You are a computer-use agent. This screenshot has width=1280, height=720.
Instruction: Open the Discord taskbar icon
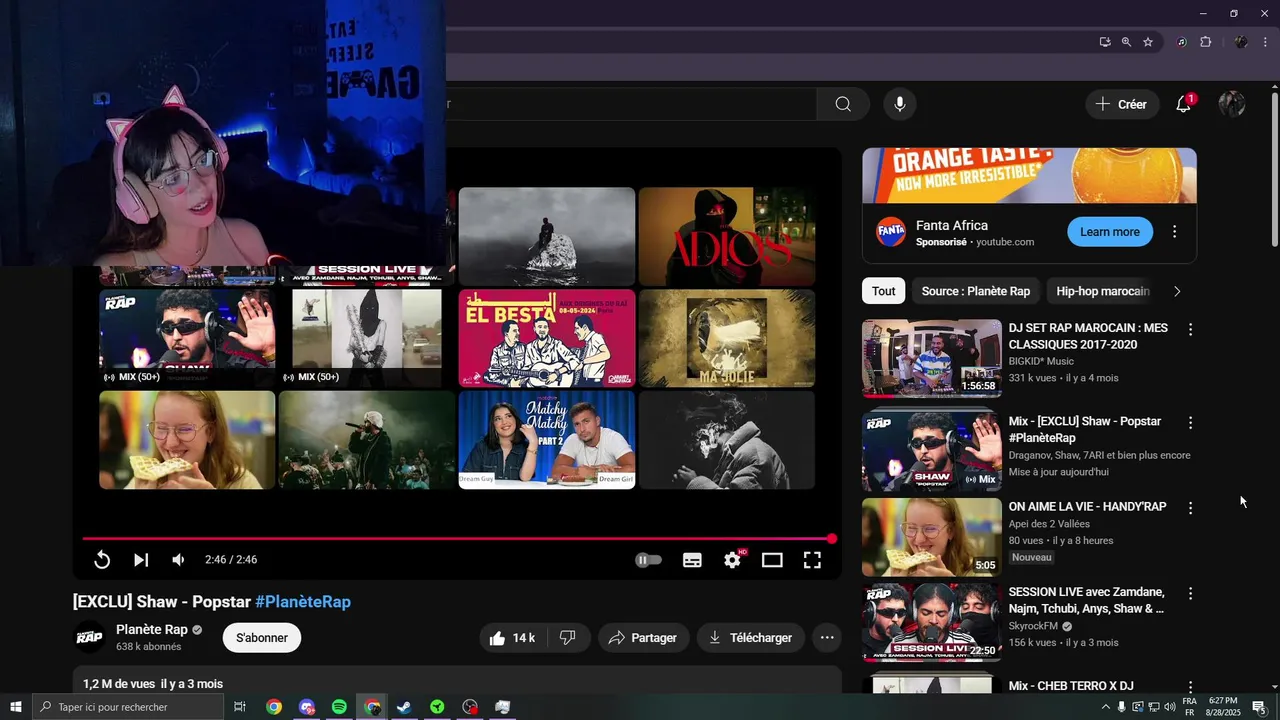pyautogui.click(x=307, y=707)
